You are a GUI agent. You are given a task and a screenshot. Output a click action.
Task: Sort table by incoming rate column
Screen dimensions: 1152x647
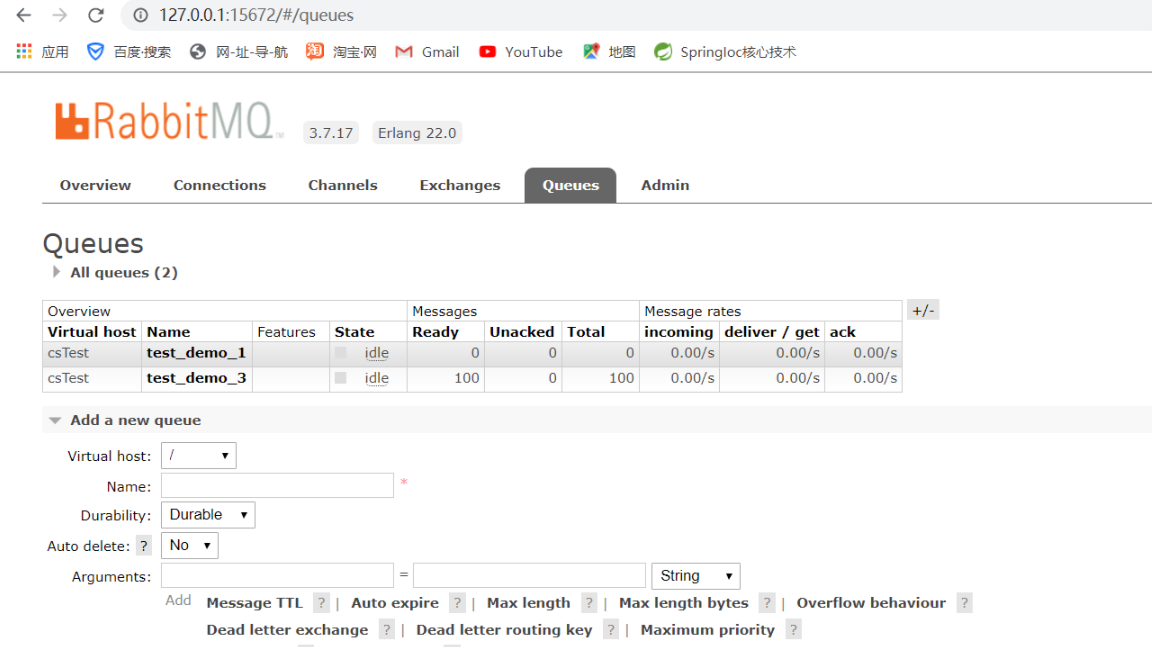(x=678, y=332)
